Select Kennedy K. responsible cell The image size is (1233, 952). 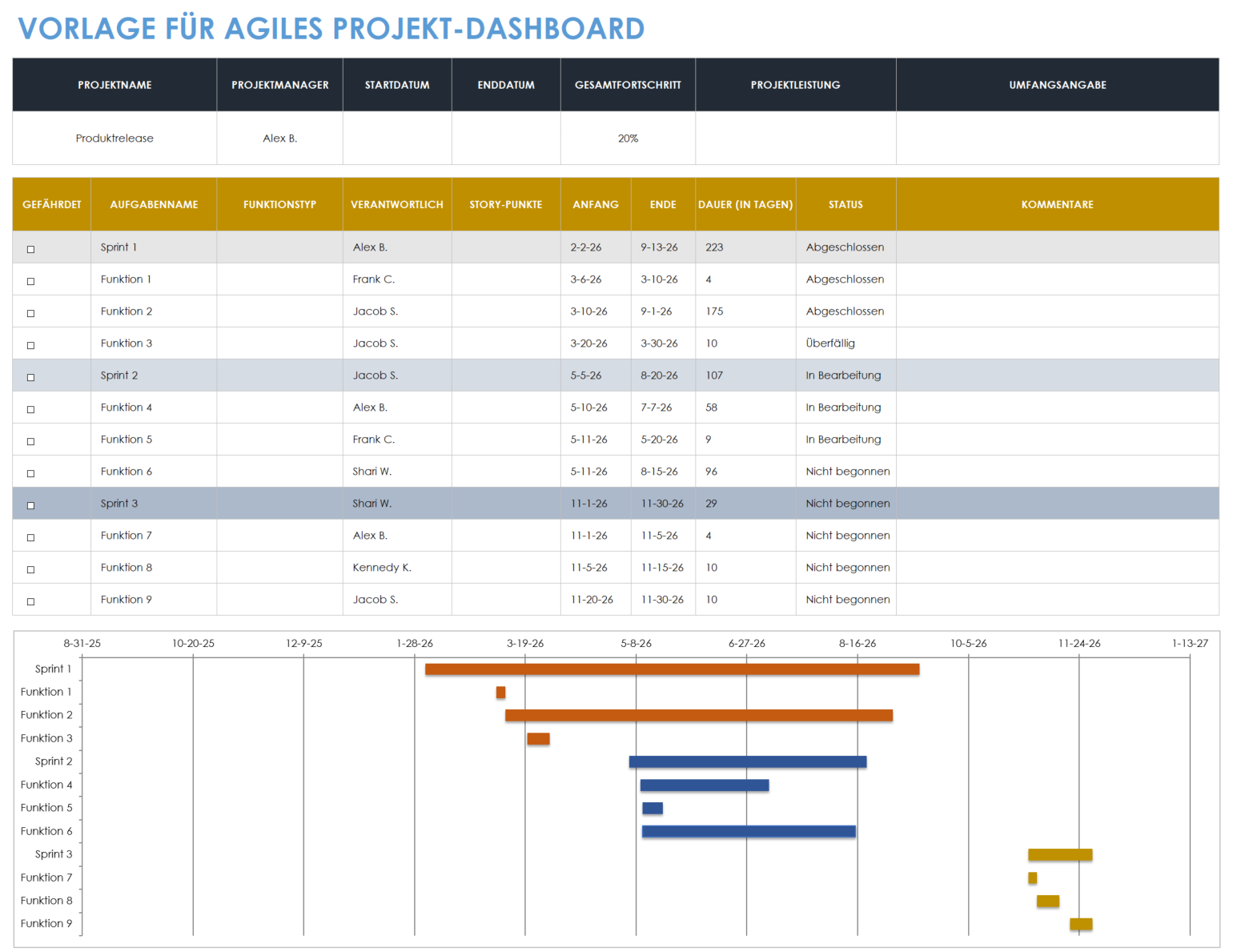tap(397, 568)
